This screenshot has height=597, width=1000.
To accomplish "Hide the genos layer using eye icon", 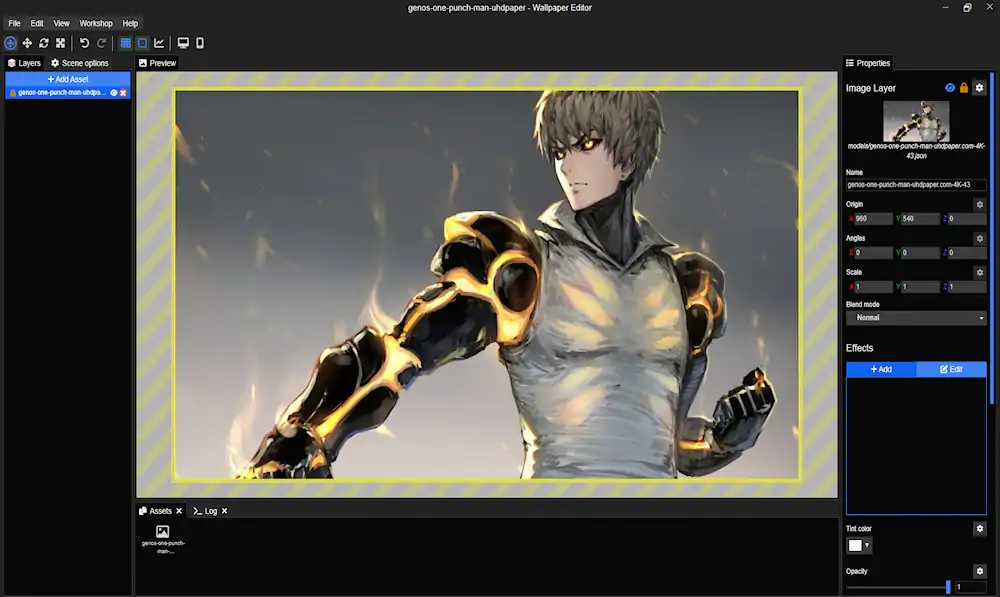I will click(x=114, y=92).
